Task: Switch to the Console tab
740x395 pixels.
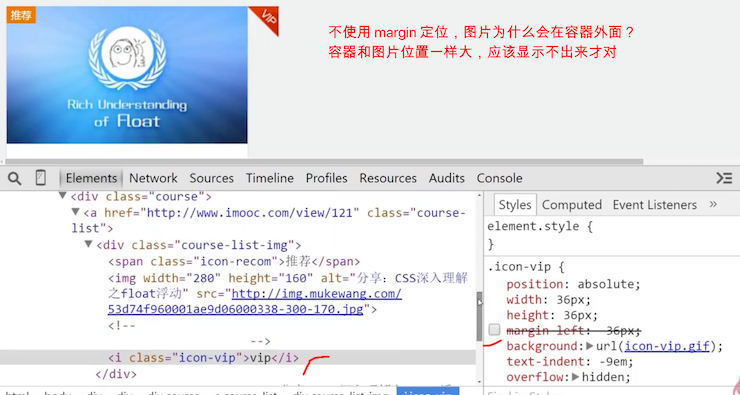Action: point(499,178)
